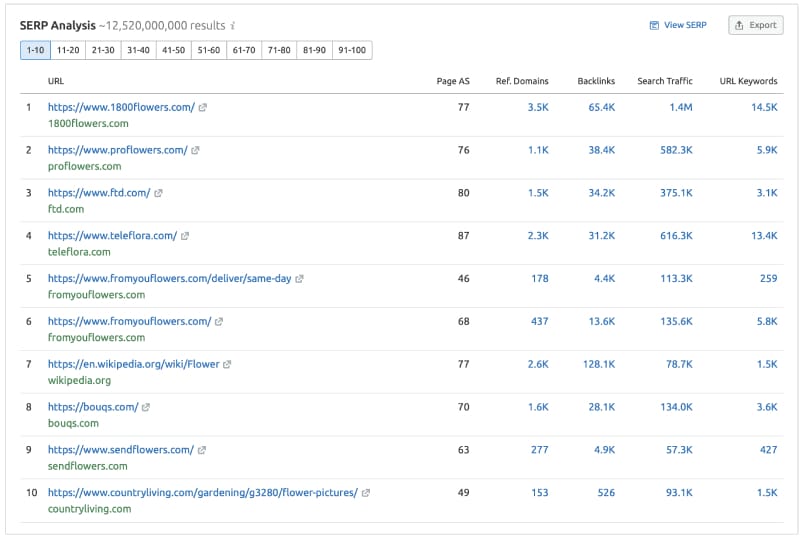Click 2.3K referring domains for teleflora

[x=538, y=236]
